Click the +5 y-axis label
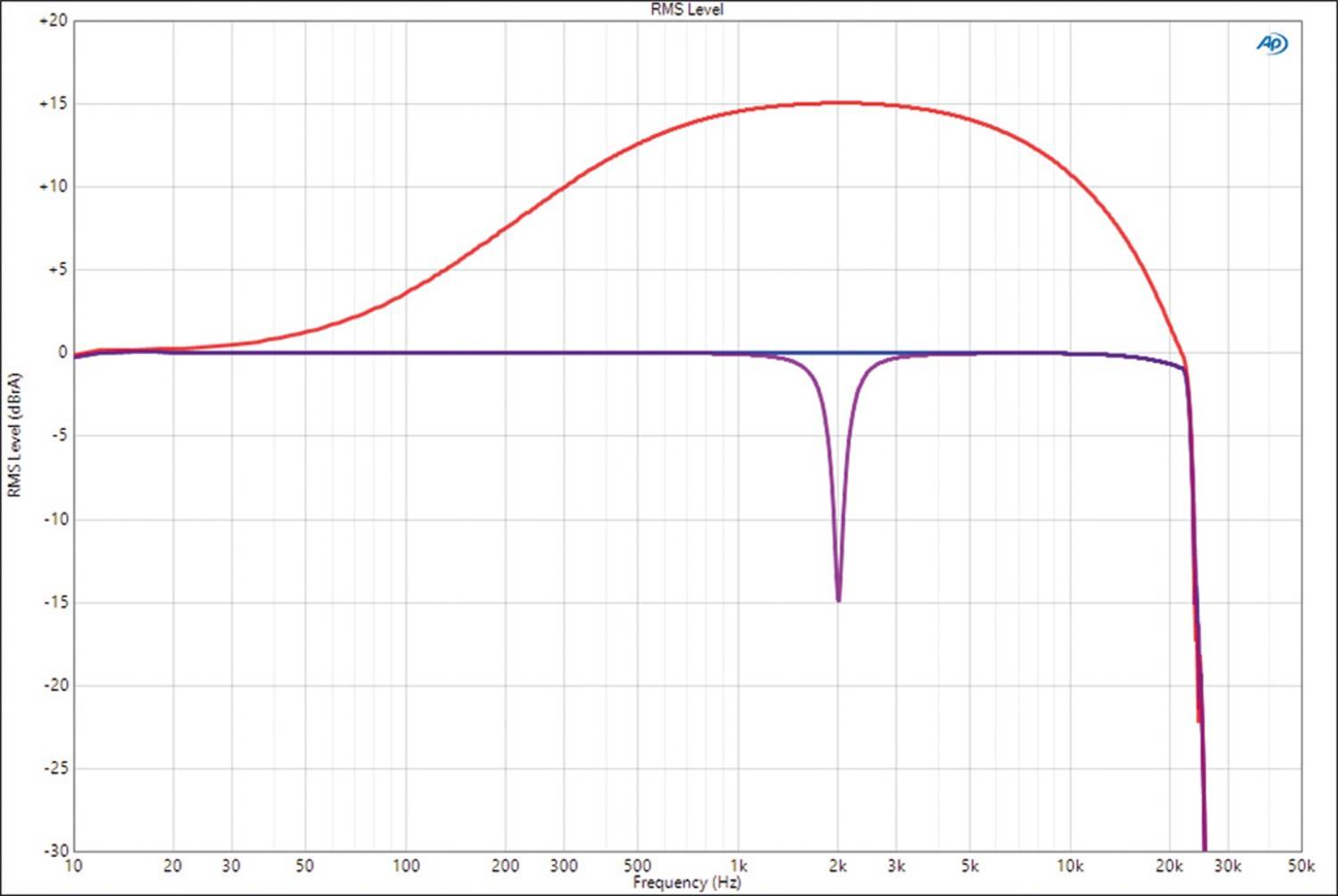Screen dimensions: 1338x896 (57, 269)
